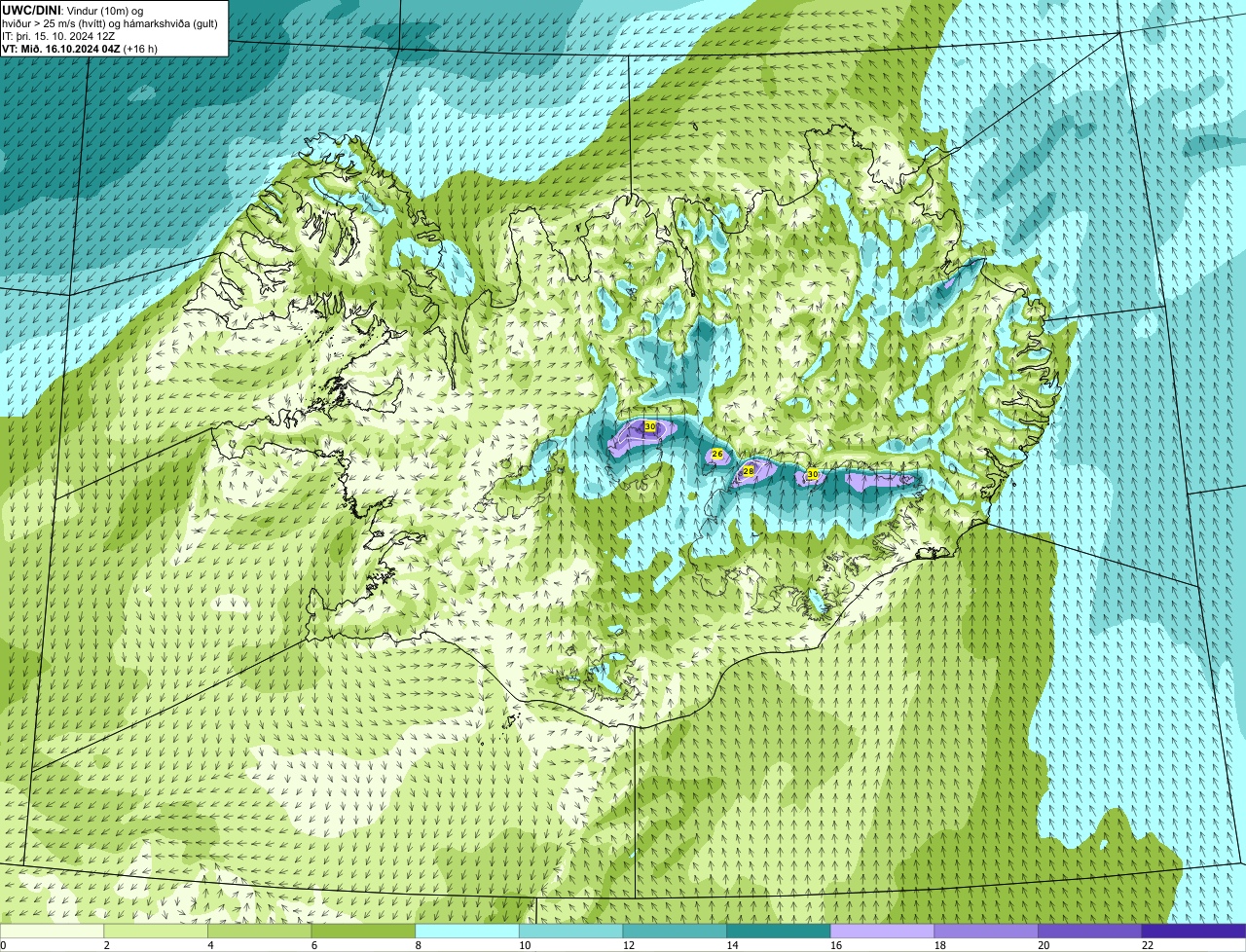Select the violet 20–22 m/s legend swatch
Viewport: 1246px width, 952px height.
[x=1090, y=931]
